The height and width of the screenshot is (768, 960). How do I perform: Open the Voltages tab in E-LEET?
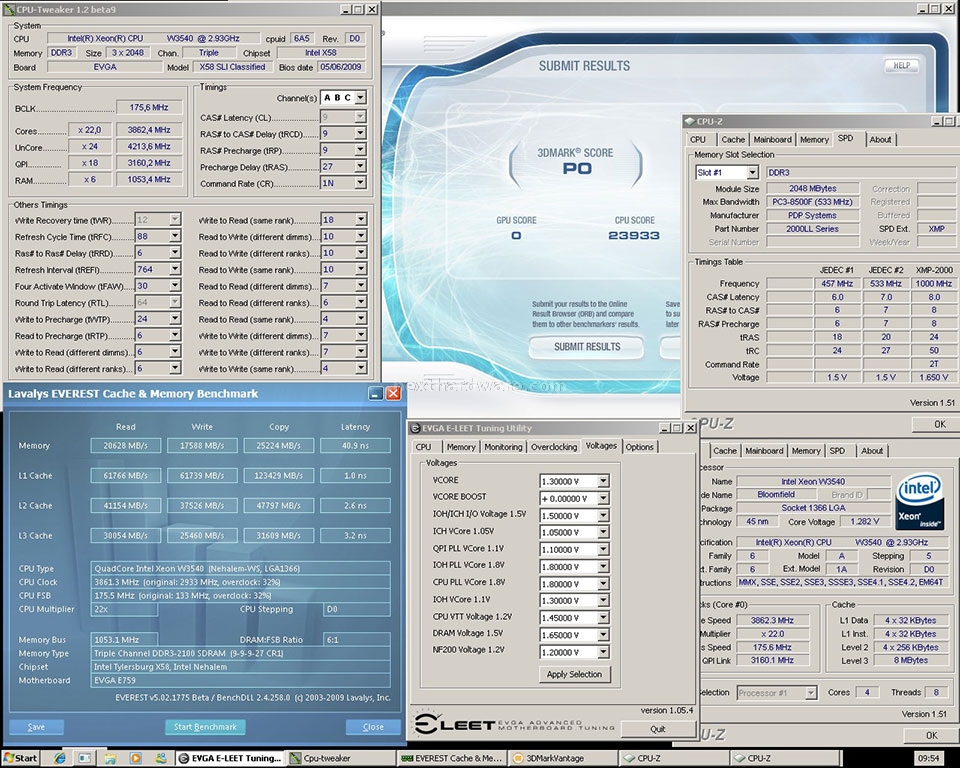pyautogui.click(x=601, y=446)
